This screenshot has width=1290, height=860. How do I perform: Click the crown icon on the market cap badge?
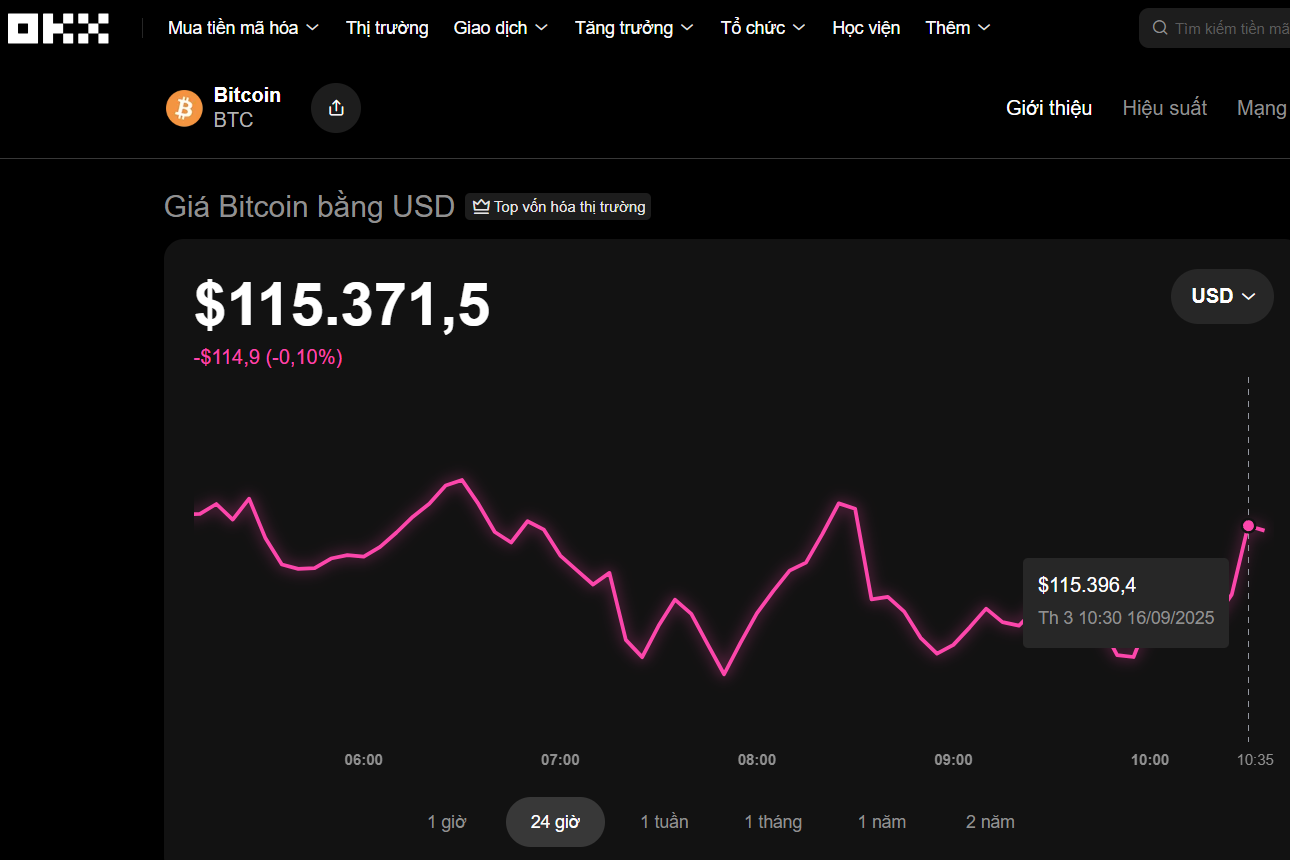(x=481, y=206)
